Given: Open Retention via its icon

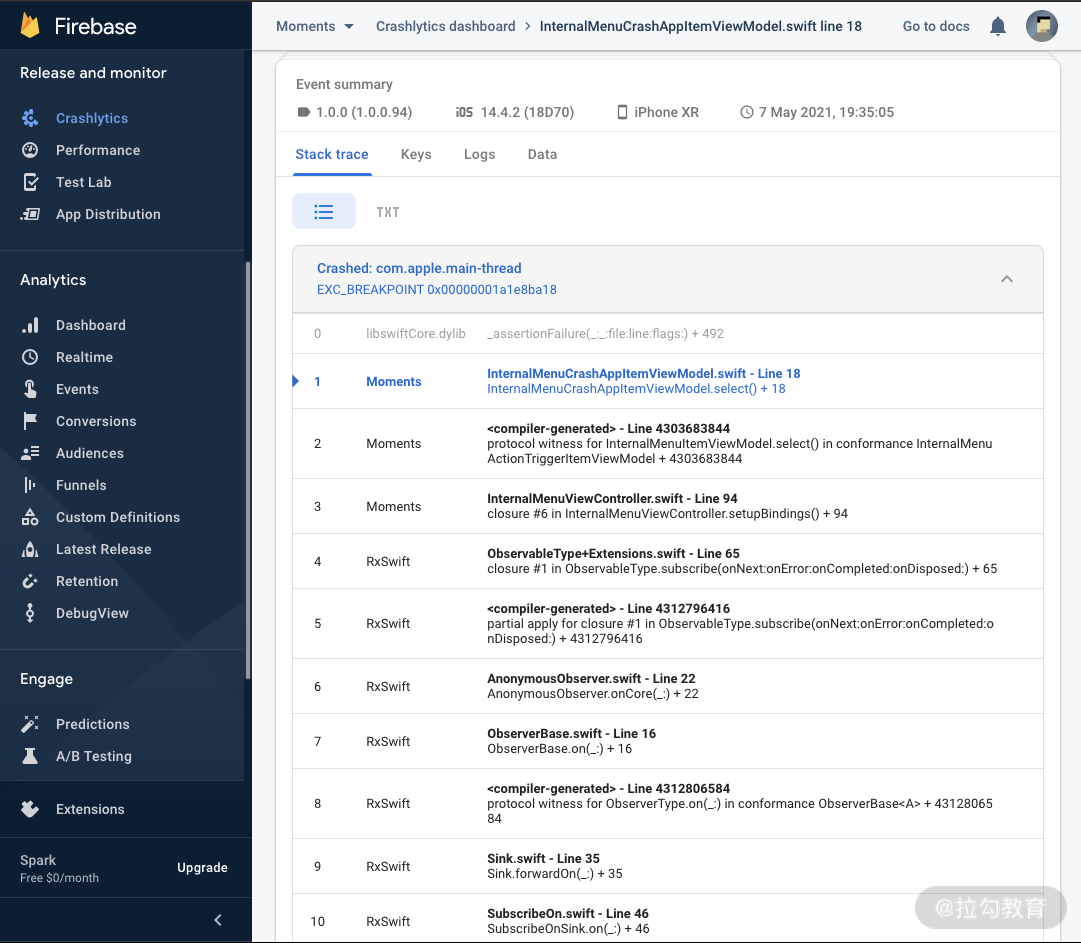Looking at the screenshot, I should (30, 581).
